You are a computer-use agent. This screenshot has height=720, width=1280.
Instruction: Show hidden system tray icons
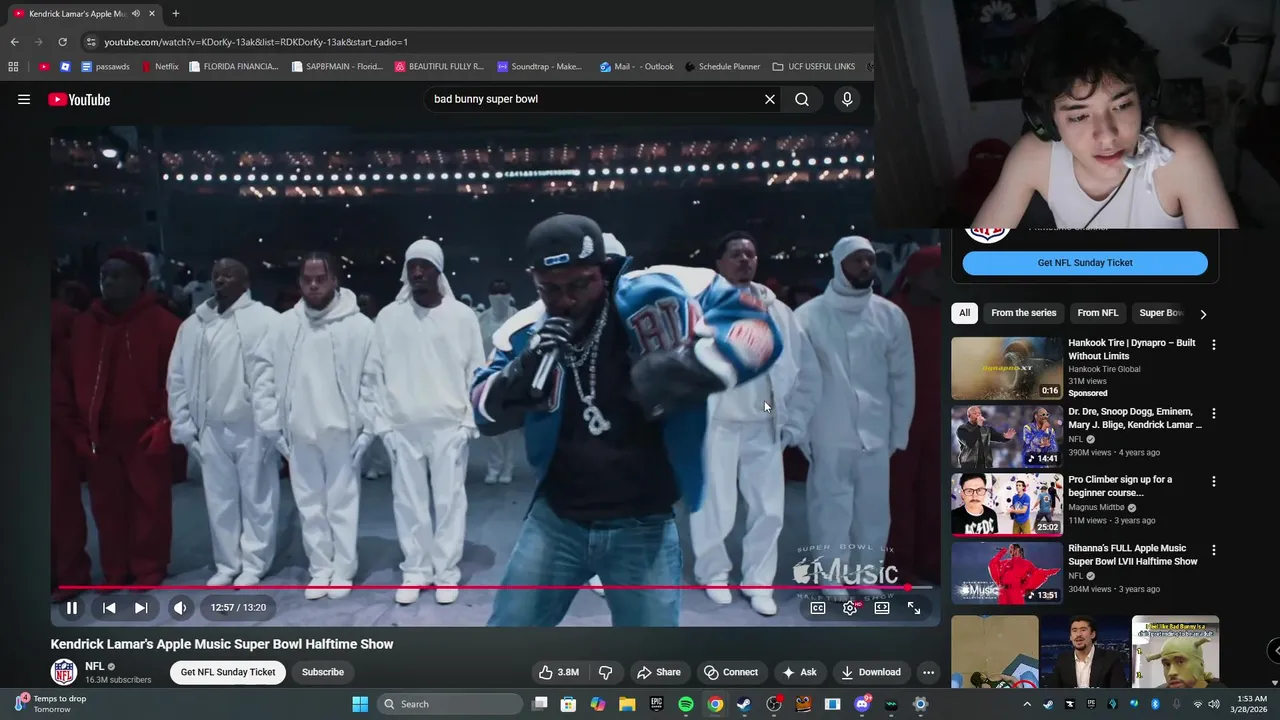pos(1027,704)
